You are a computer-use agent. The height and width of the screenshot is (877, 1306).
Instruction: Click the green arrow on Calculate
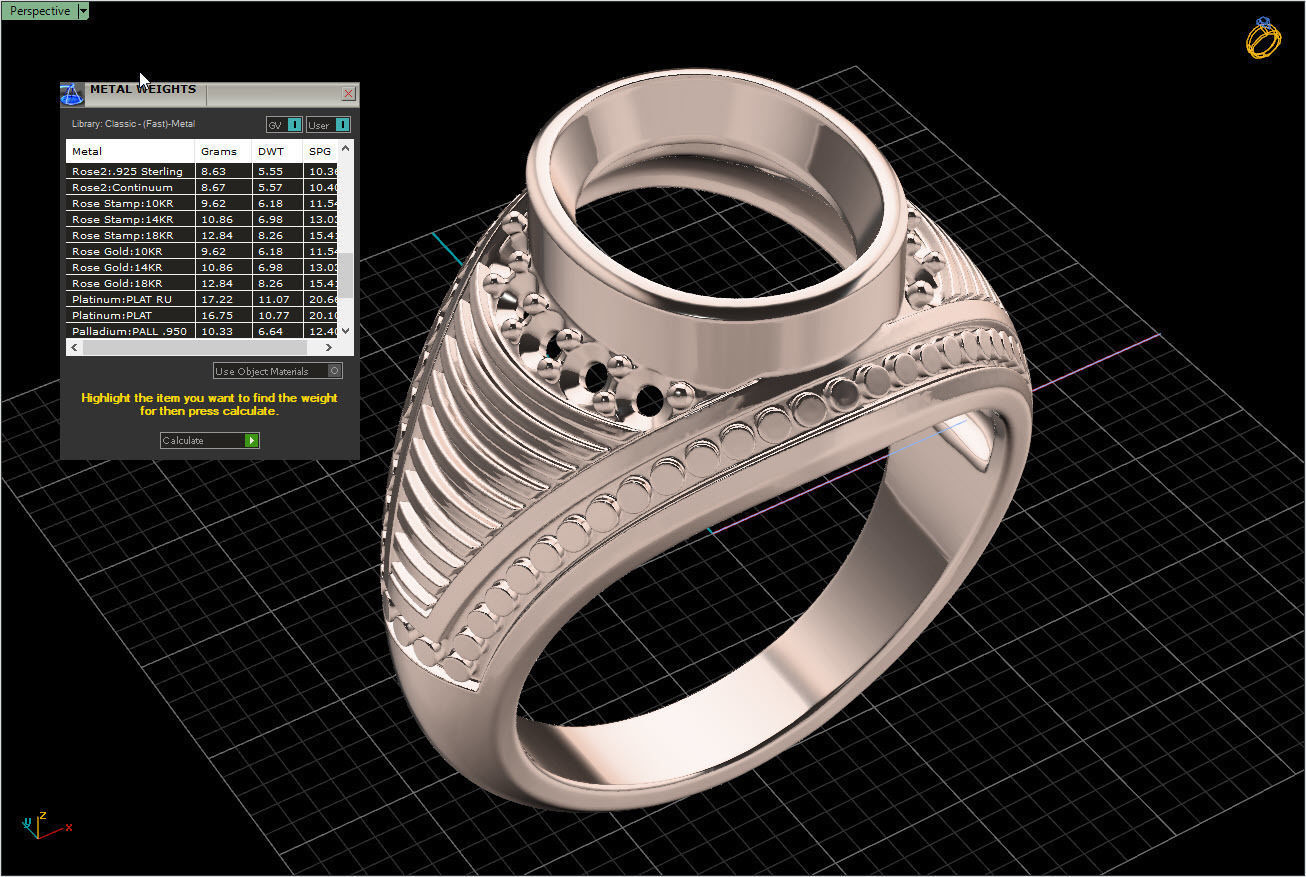(x=252, y=440)
